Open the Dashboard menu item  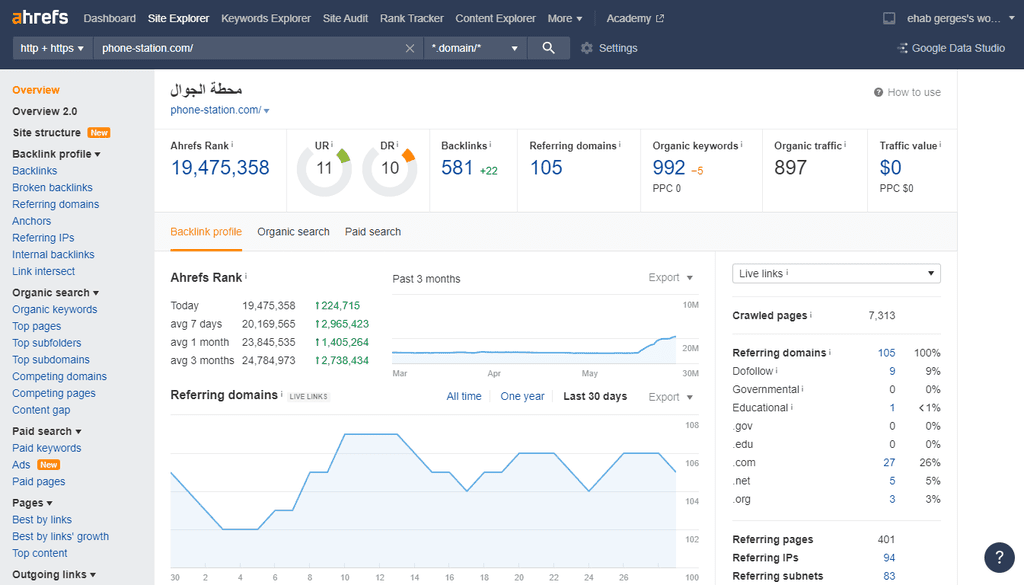pyautogui.click(x=110, y=18)
